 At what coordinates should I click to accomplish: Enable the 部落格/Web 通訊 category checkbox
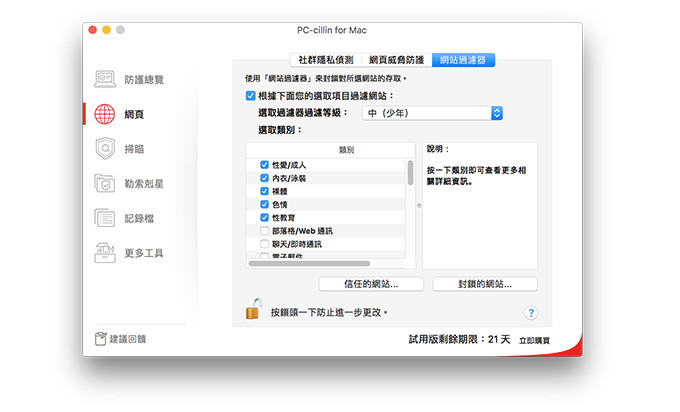pos(264,230)
